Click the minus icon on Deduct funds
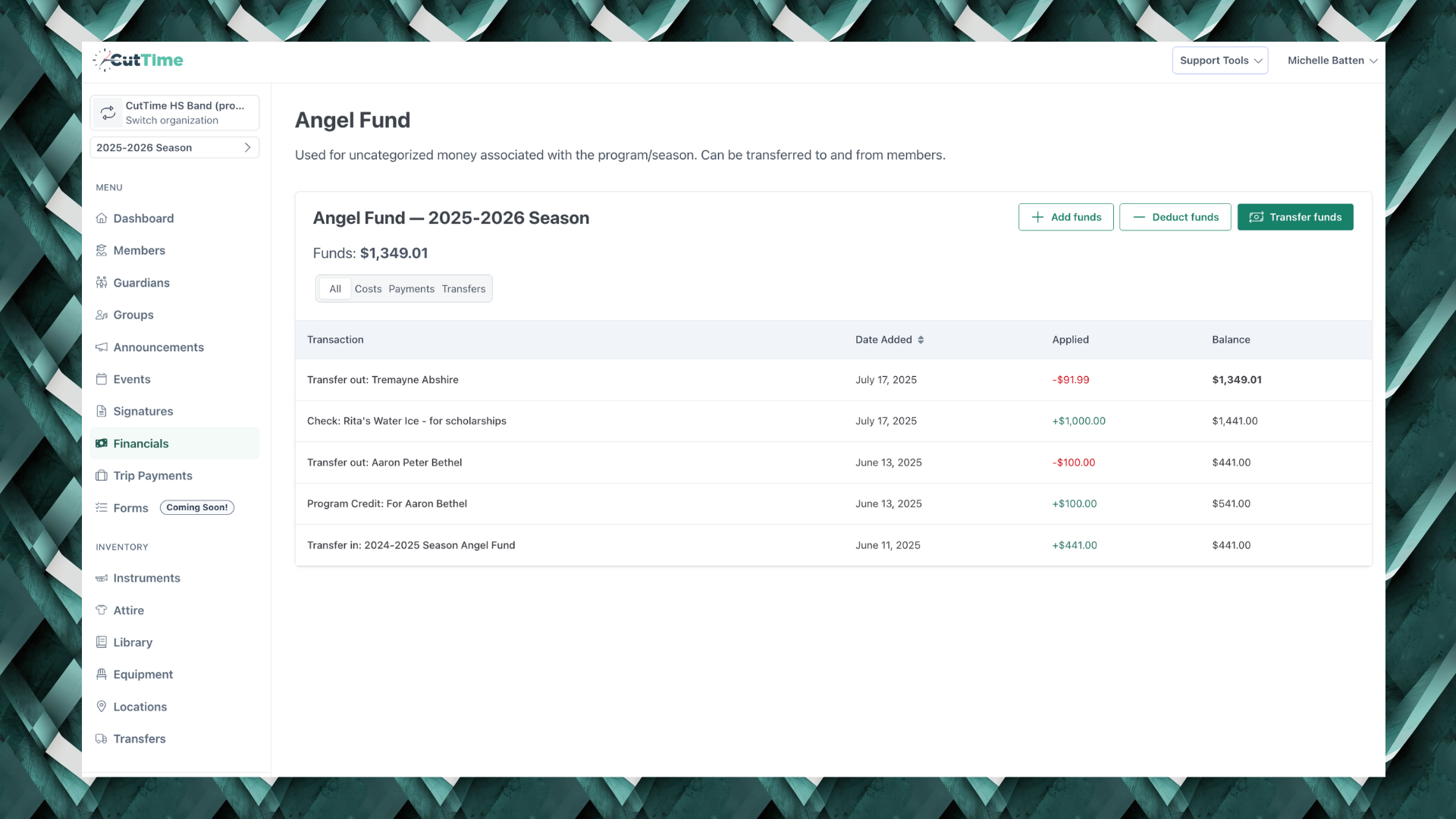The image size is (1456, 819). pos(1139,217)
